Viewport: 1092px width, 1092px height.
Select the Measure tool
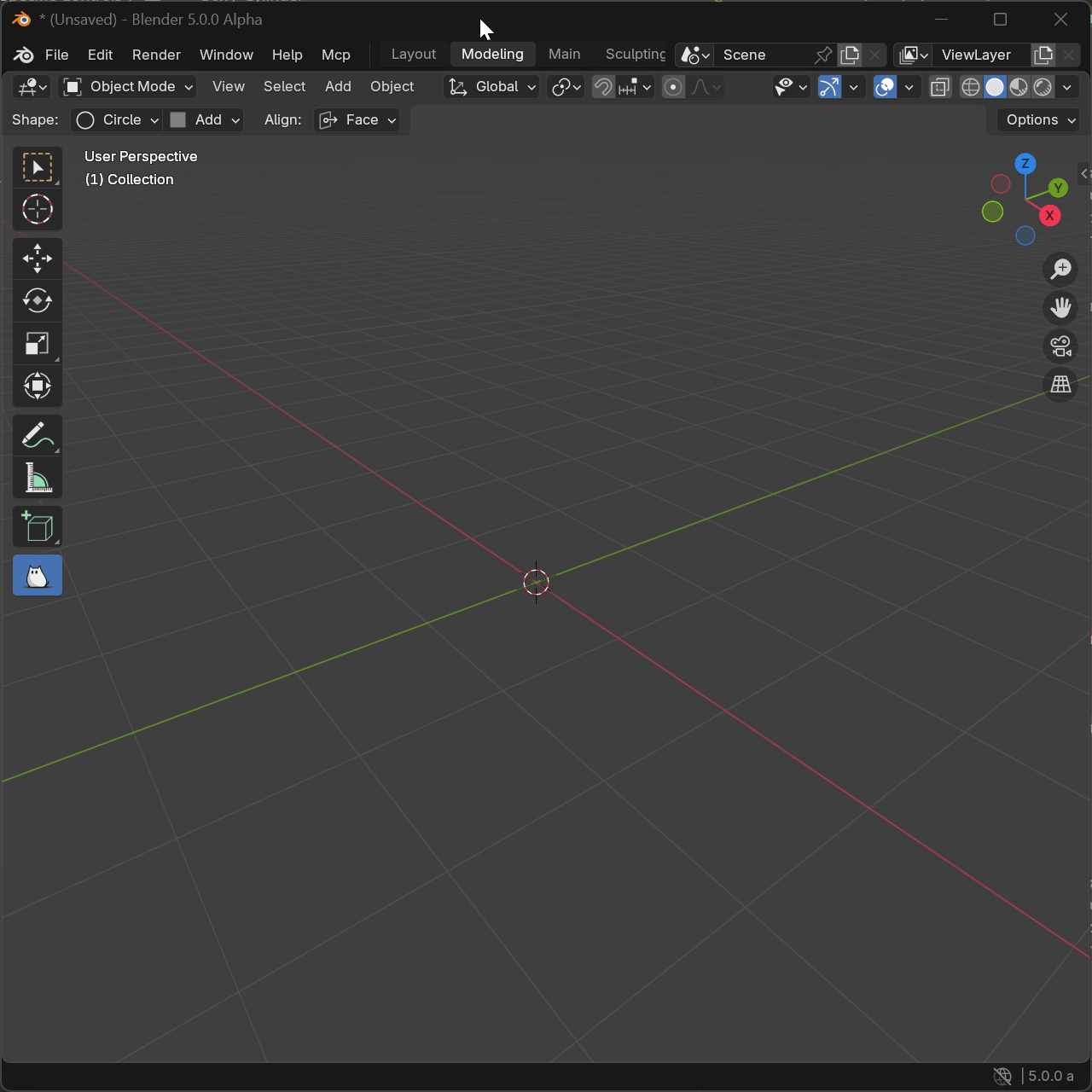[38, 479]
